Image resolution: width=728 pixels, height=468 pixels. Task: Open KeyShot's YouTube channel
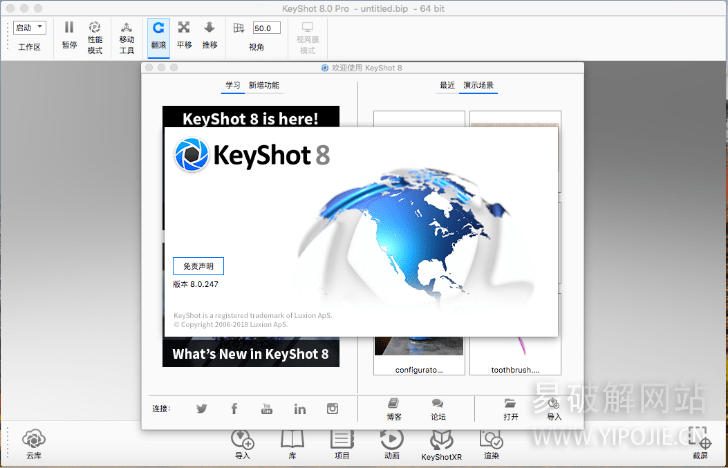(266, 409)
